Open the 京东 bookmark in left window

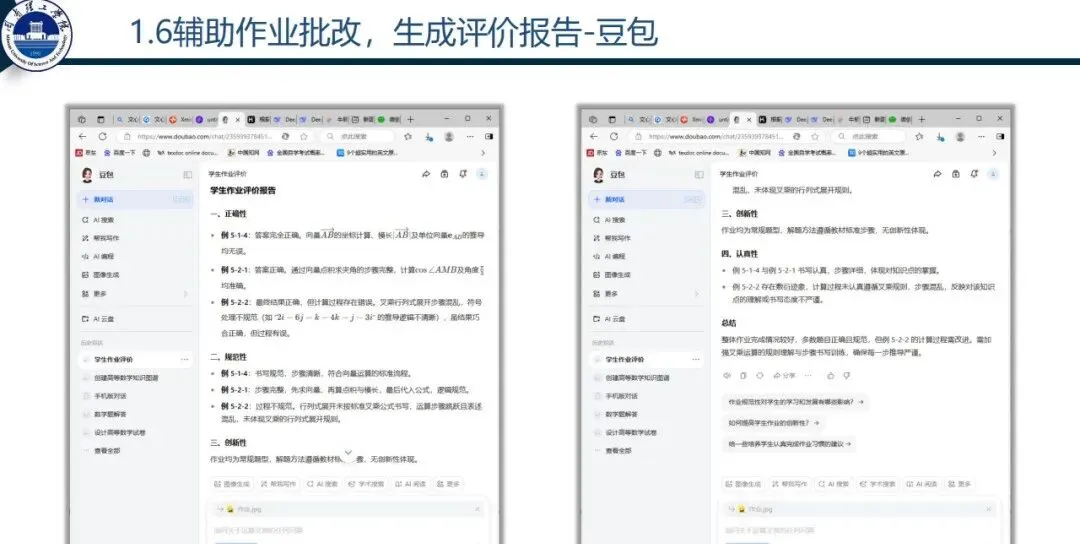coord(86,153)
